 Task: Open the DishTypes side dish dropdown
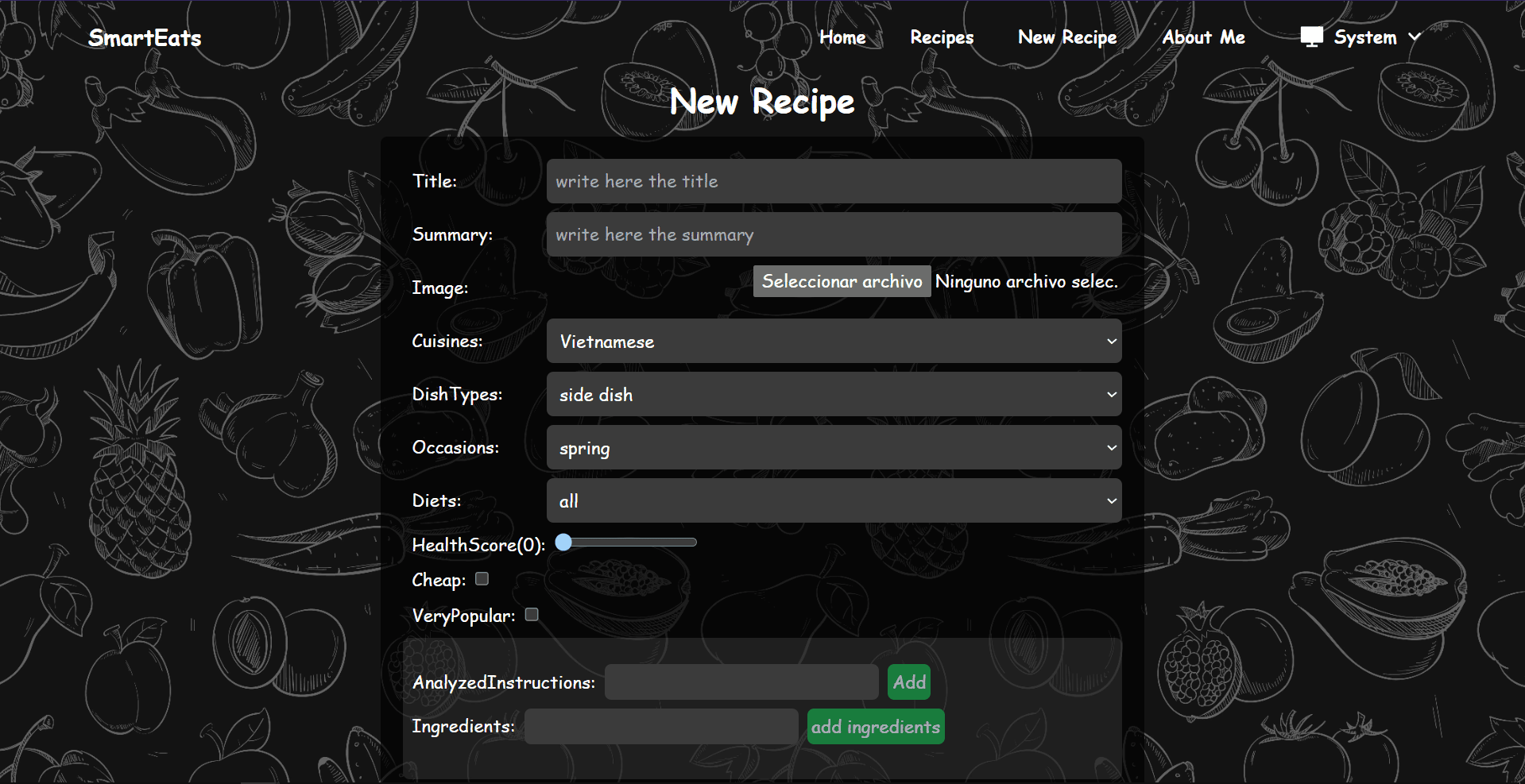pyautogui.click(x=834, y=395)
